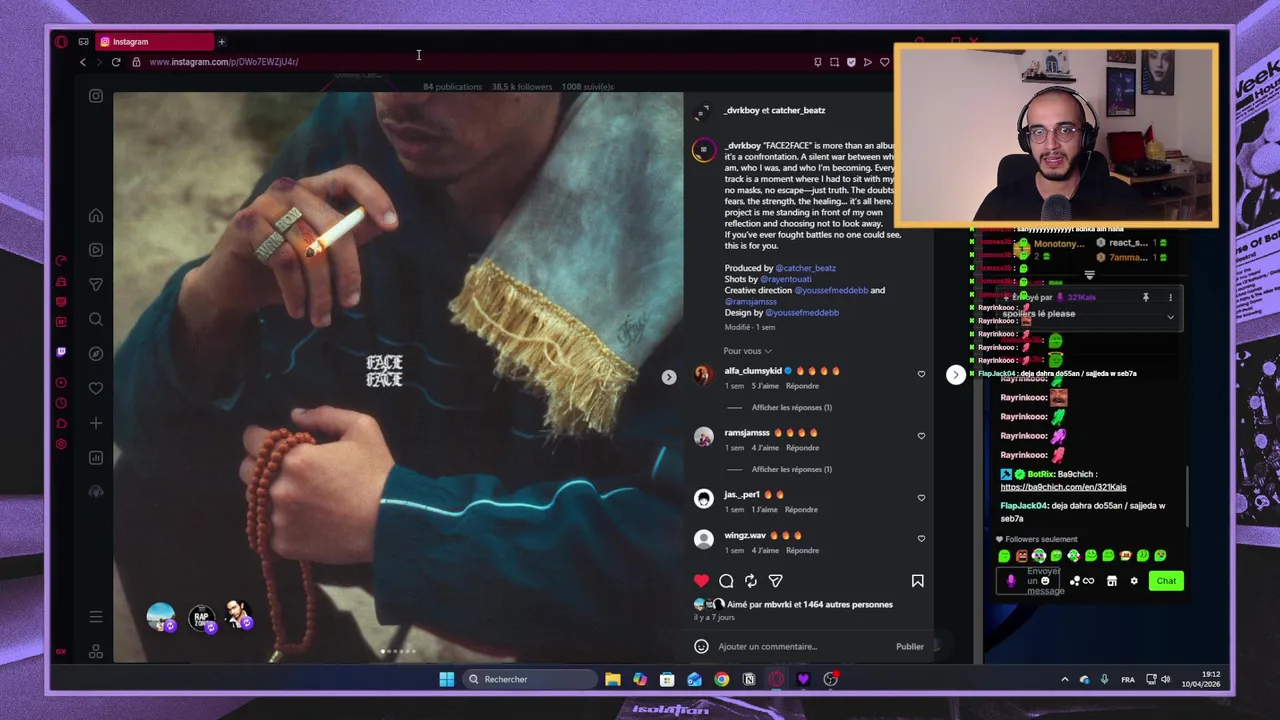This screenshot has height=720, width=1280.
Task: Open Aimé par likes list
Action: click(x=810, y=605)
